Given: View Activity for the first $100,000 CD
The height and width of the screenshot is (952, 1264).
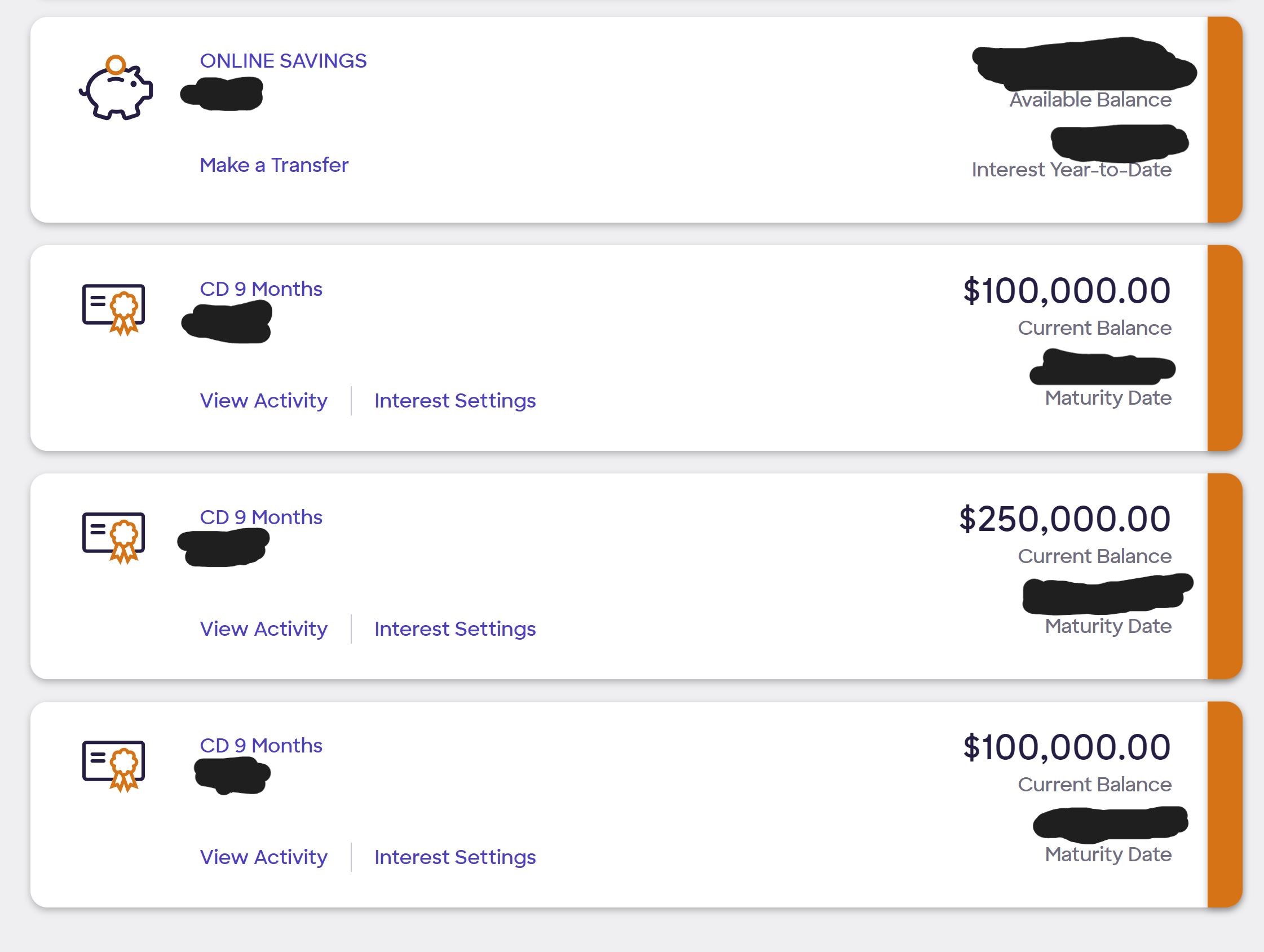Looking at the screenshot, I should click(263, 401).
